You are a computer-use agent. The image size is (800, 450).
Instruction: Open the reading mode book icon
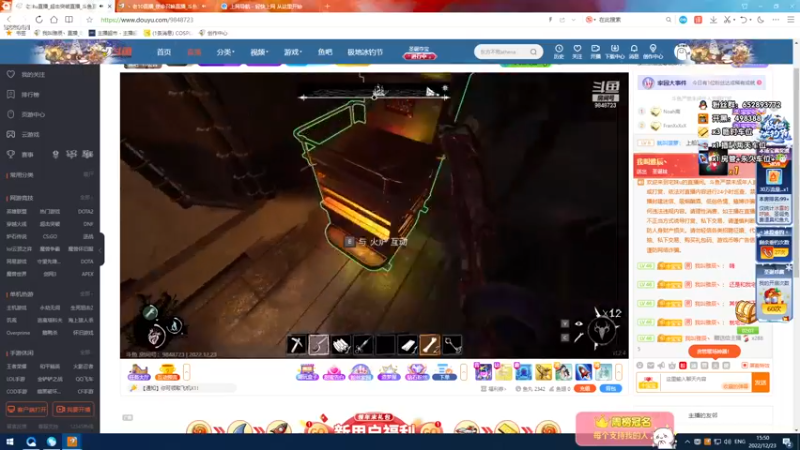click(x=68, y=19)
